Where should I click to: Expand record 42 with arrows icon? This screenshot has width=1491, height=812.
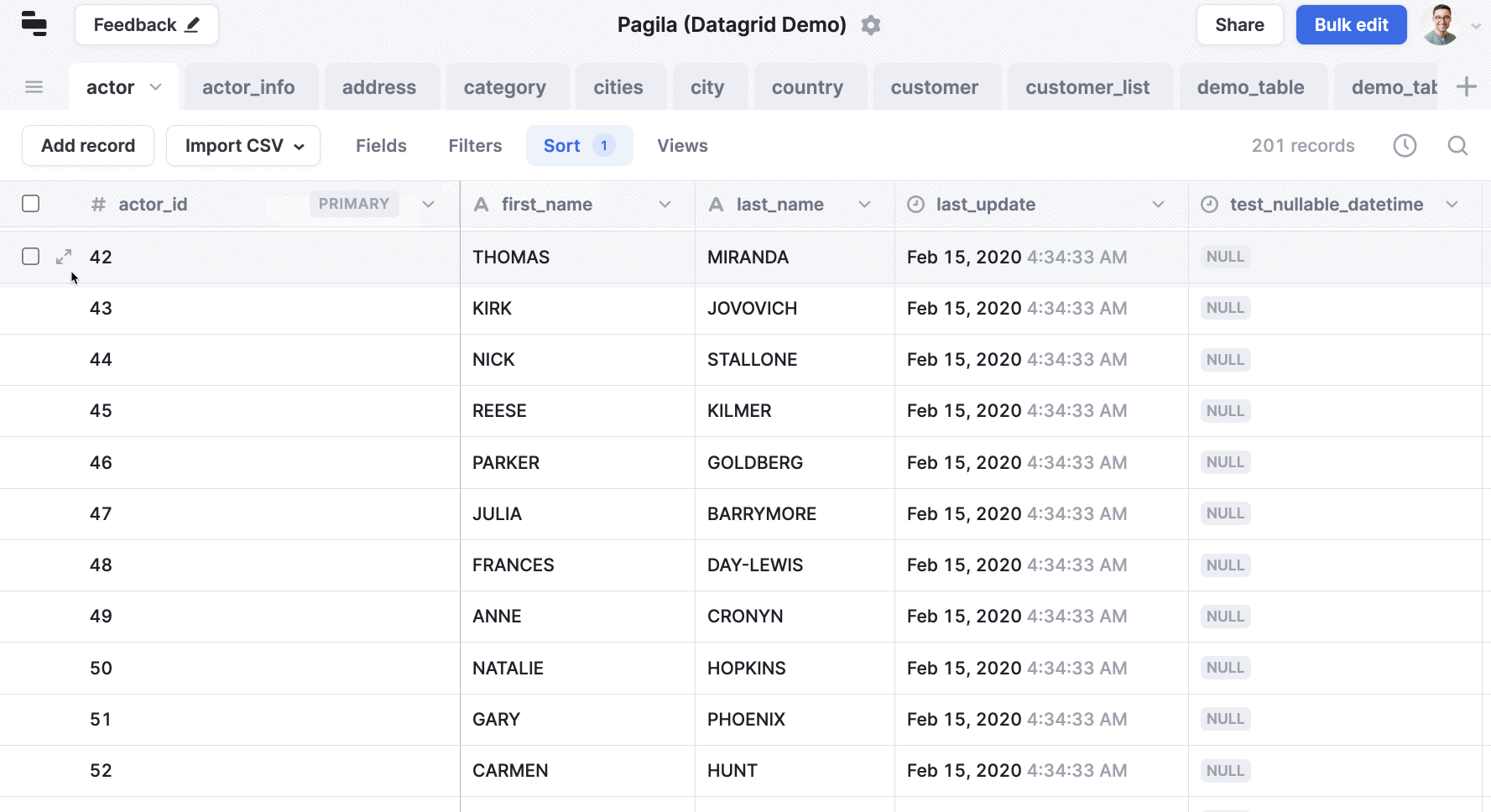(64, 257)
